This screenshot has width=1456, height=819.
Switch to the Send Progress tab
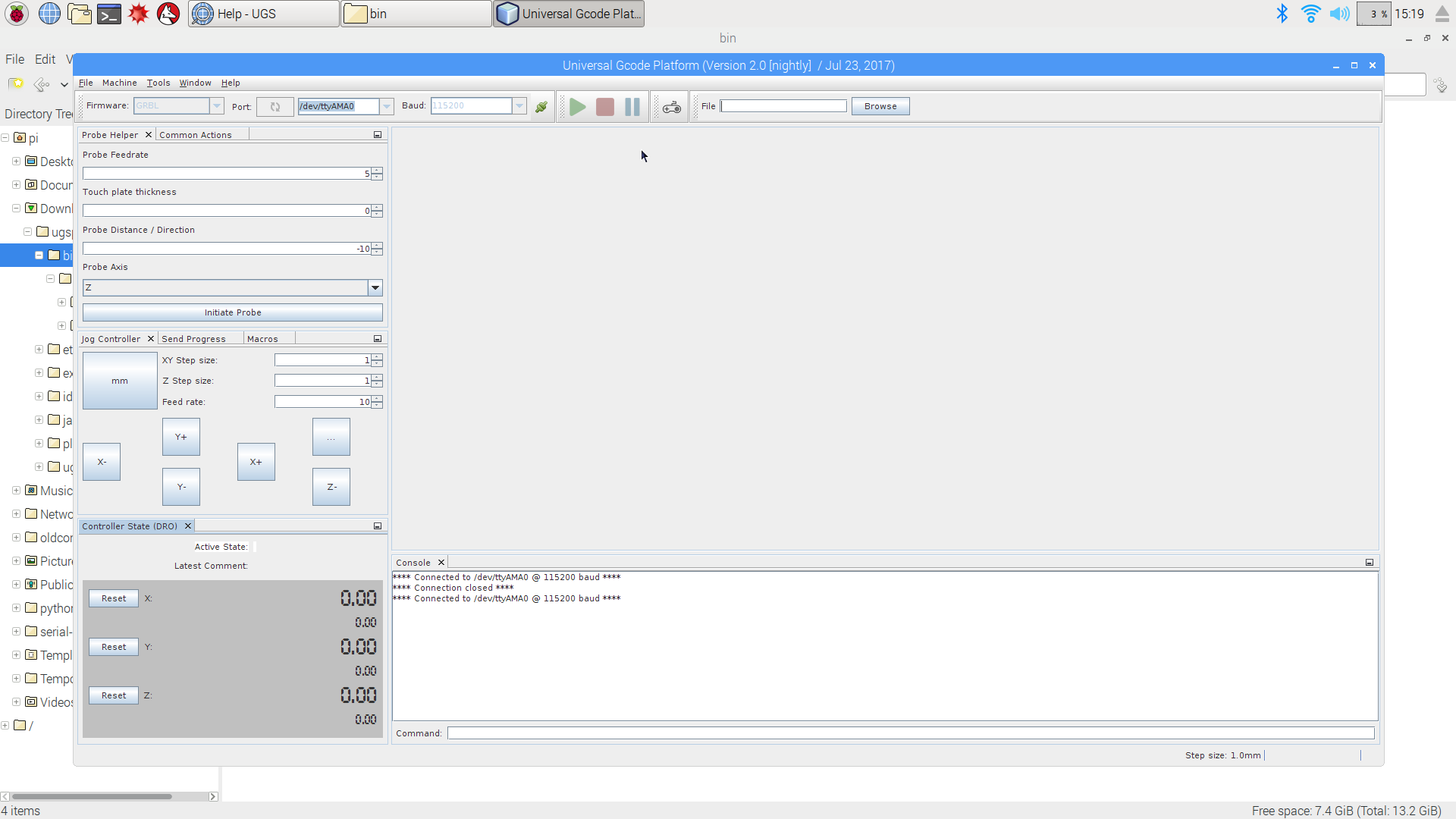193,339
